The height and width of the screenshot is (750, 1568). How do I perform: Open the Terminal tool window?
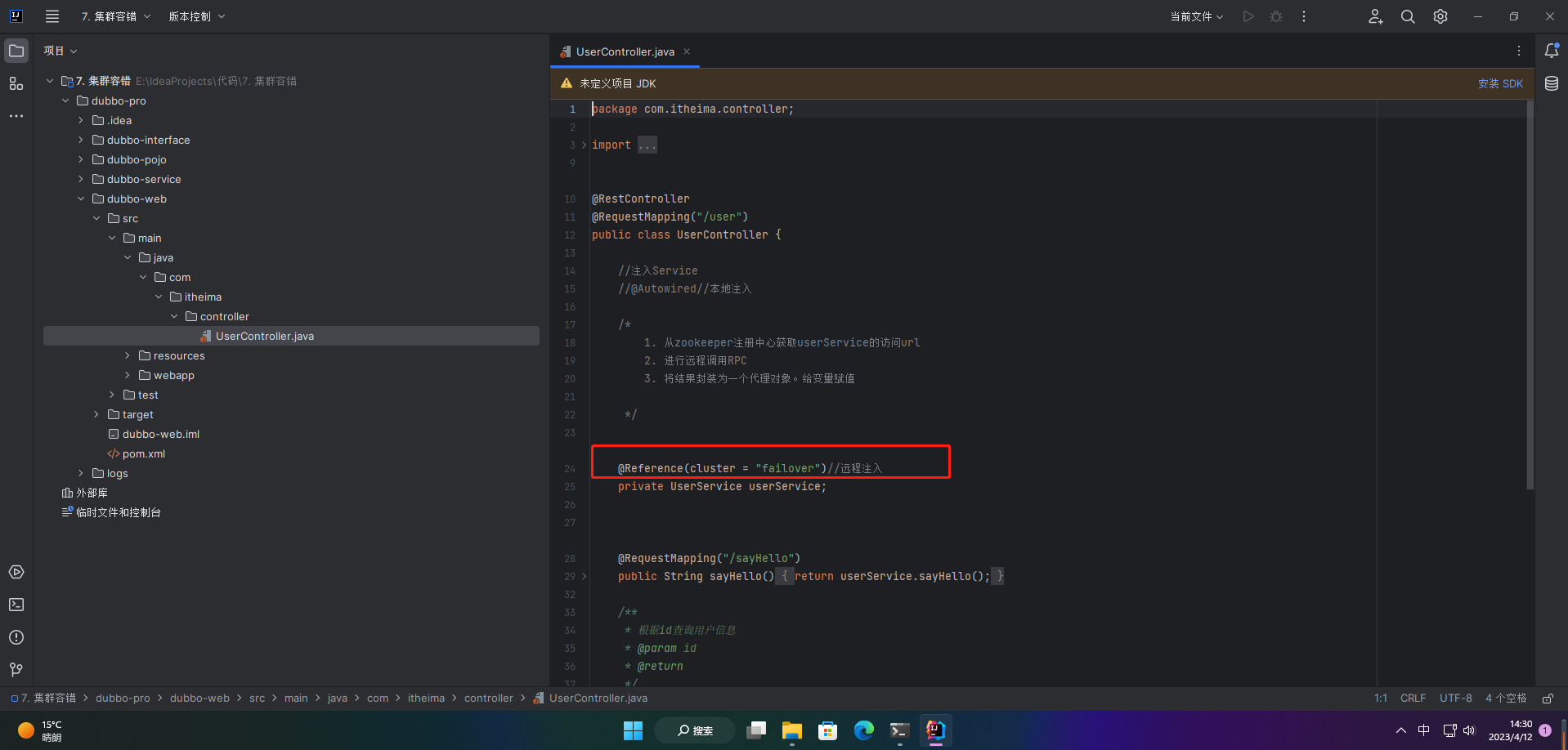(16, 605)
